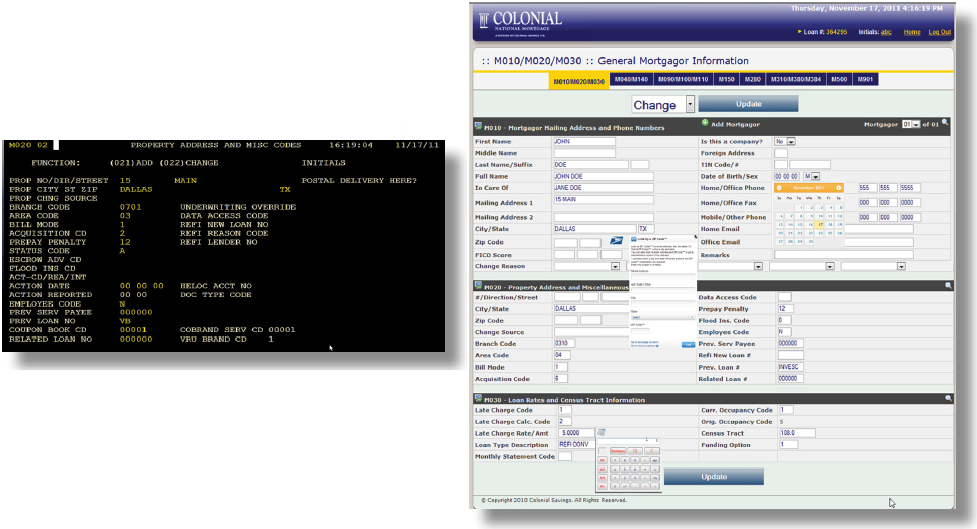Click Date of Birth field 00 00 00

(x=786, y=176)
